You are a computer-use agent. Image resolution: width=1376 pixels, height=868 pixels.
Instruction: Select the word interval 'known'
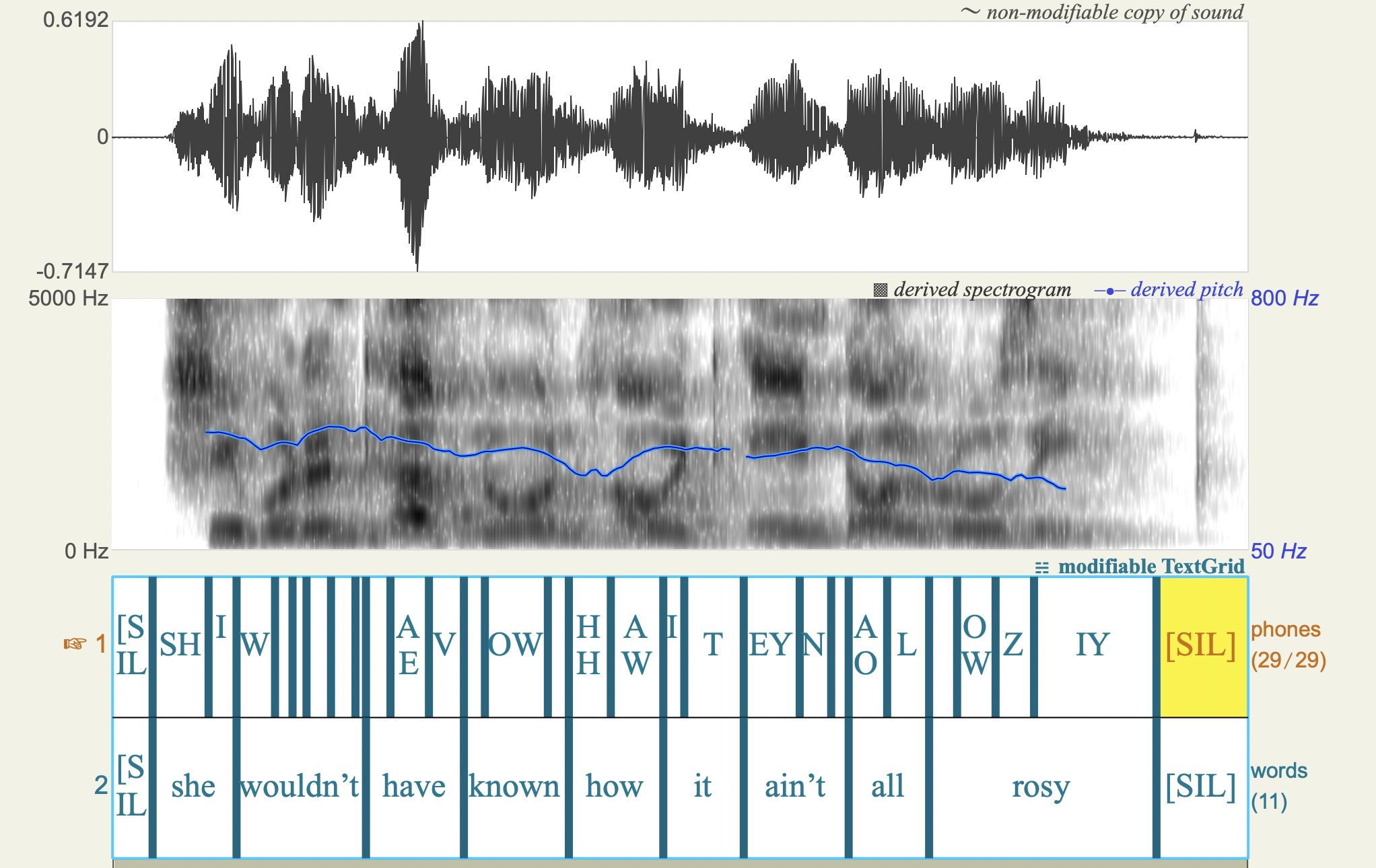516,787
